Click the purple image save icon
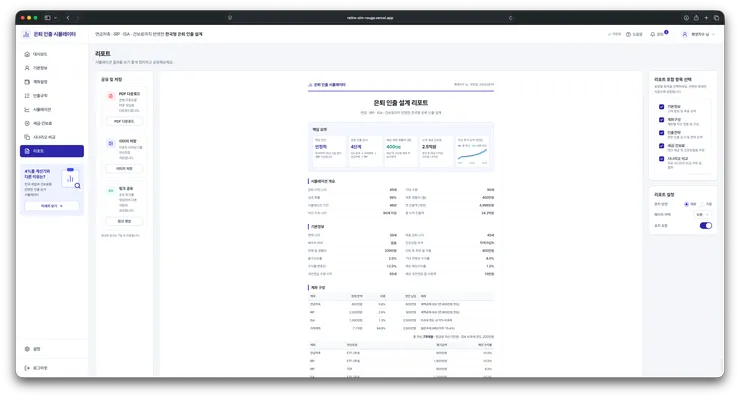Viewport: 740px width, 398px height. pos(110,143)
